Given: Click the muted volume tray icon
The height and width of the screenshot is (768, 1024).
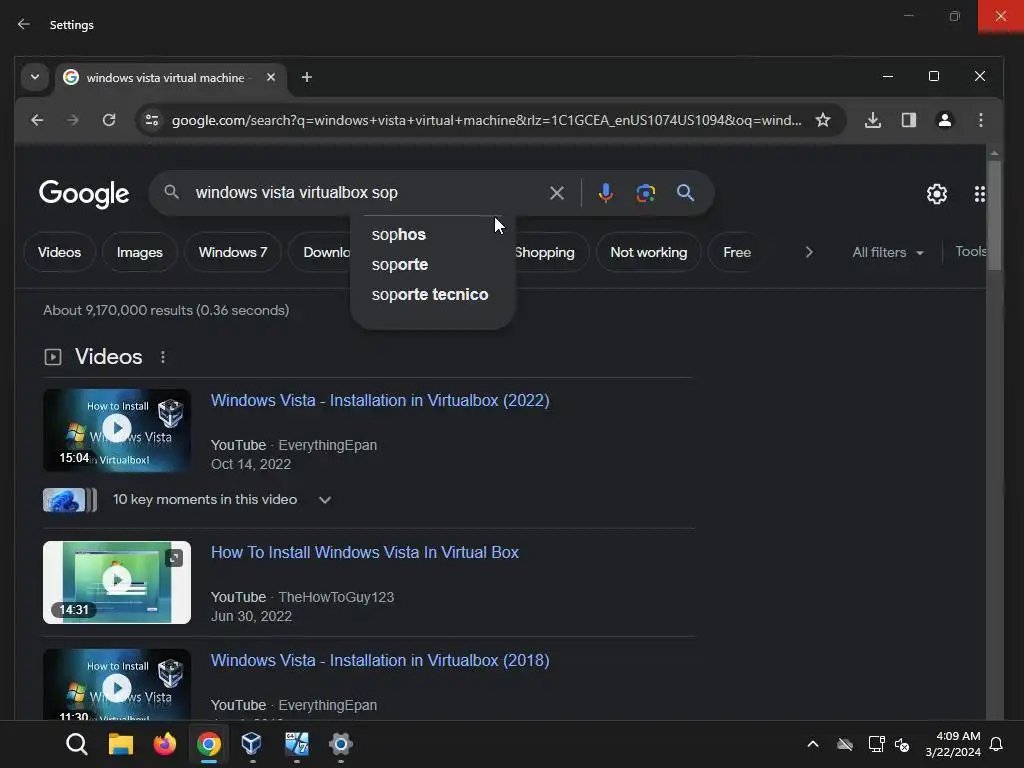Looking at the screenshot, I should (902, 744).
